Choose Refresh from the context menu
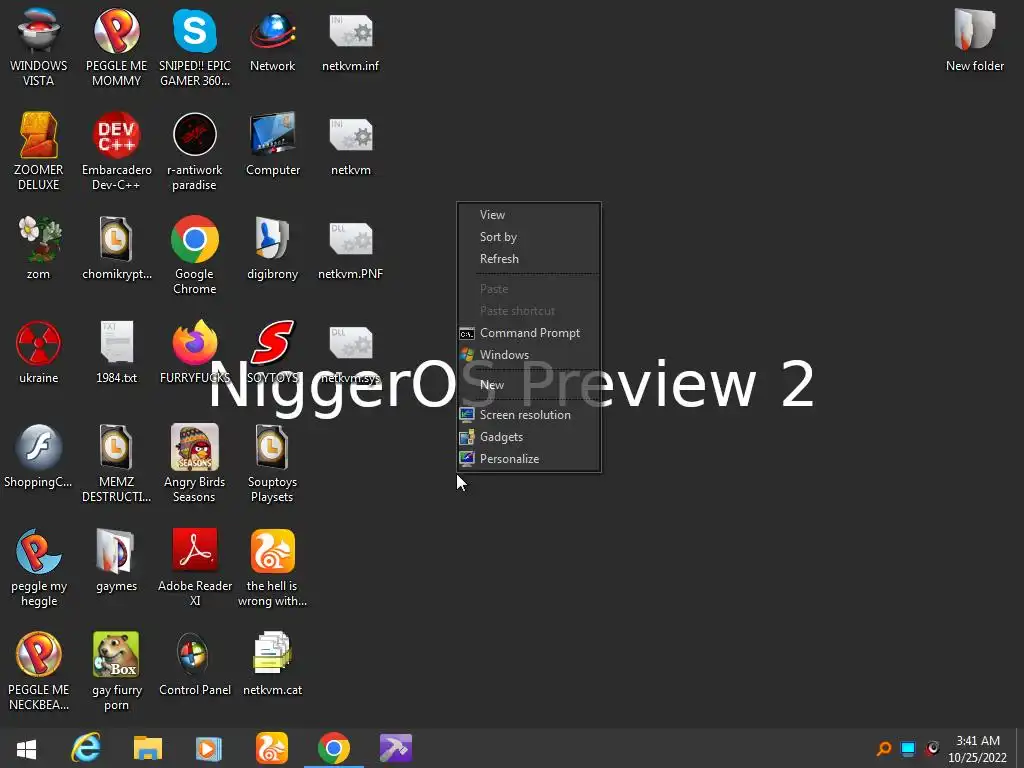 pyautogui.click(x=529, y=259)
